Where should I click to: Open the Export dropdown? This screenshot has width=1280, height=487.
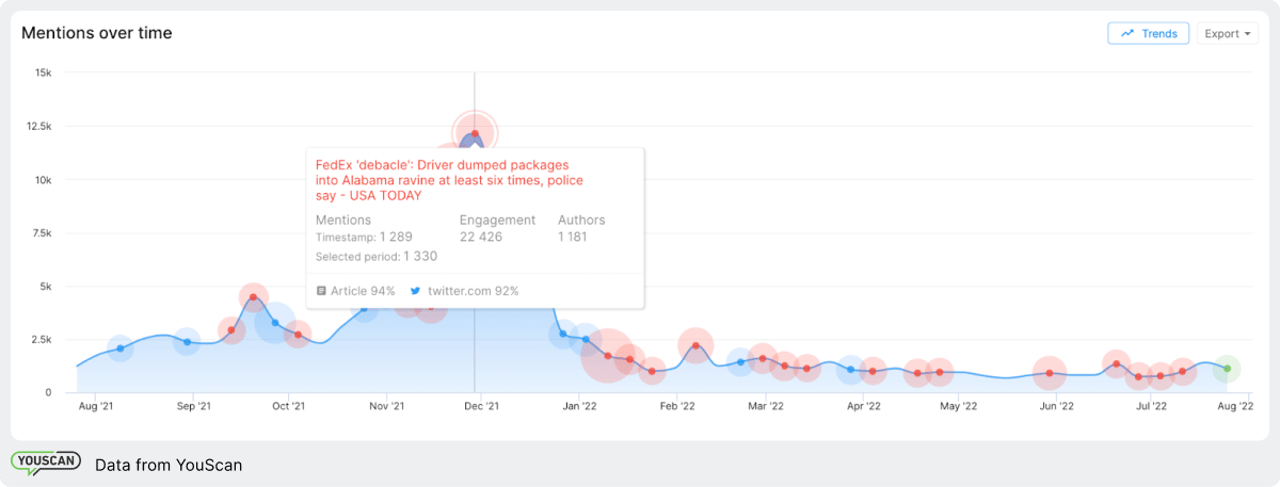pos(1227,33)
